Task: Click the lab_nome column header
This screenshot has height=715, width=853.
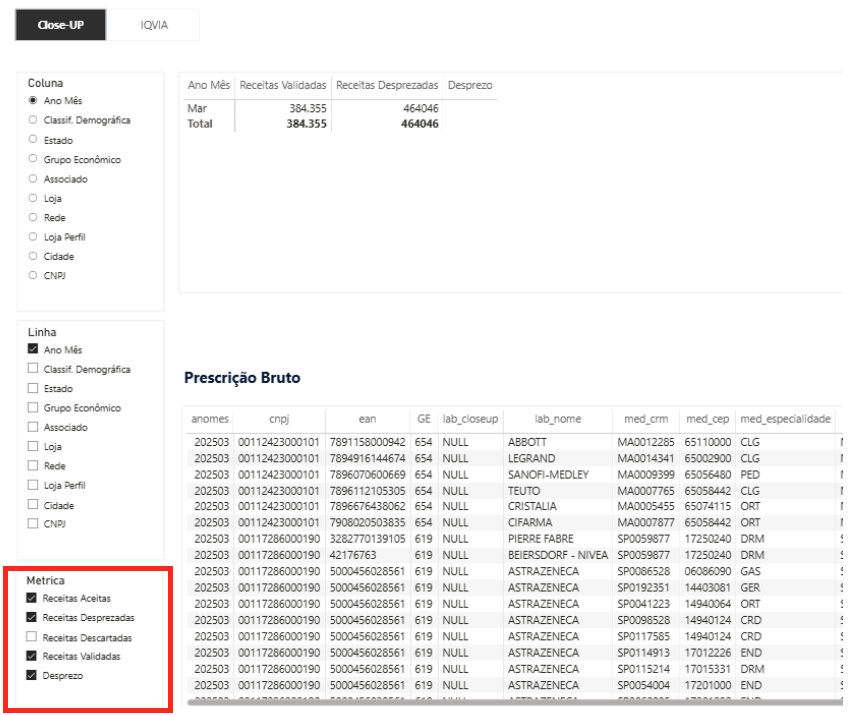Action: pos(557,419)
